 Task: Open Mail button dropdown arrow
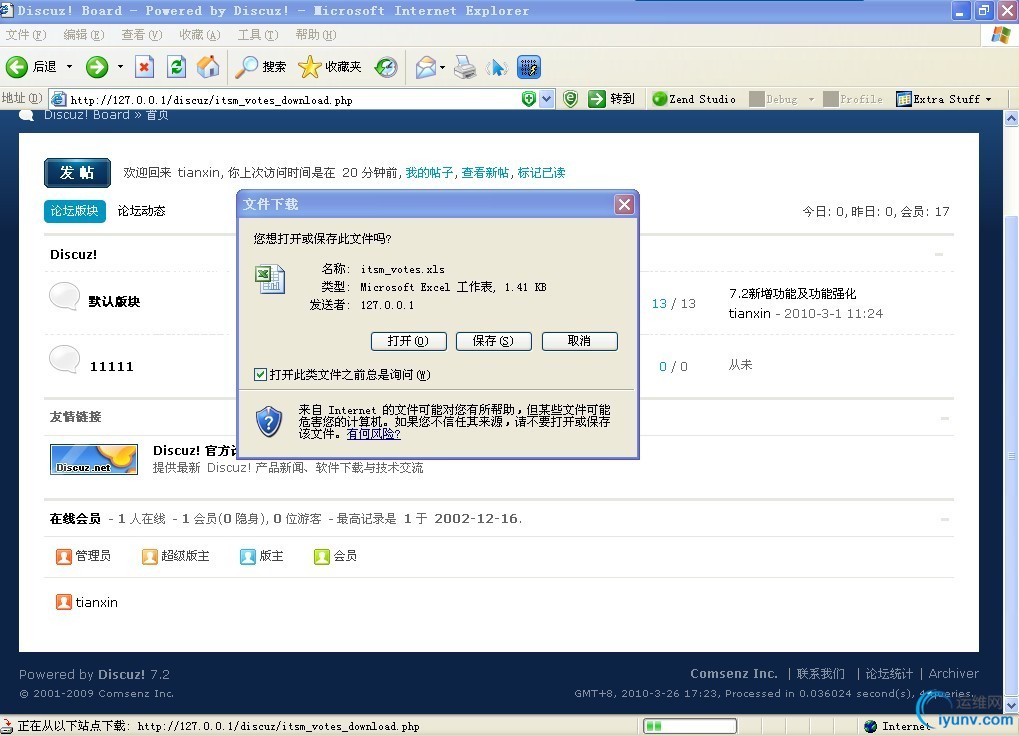tap(443, 67)
